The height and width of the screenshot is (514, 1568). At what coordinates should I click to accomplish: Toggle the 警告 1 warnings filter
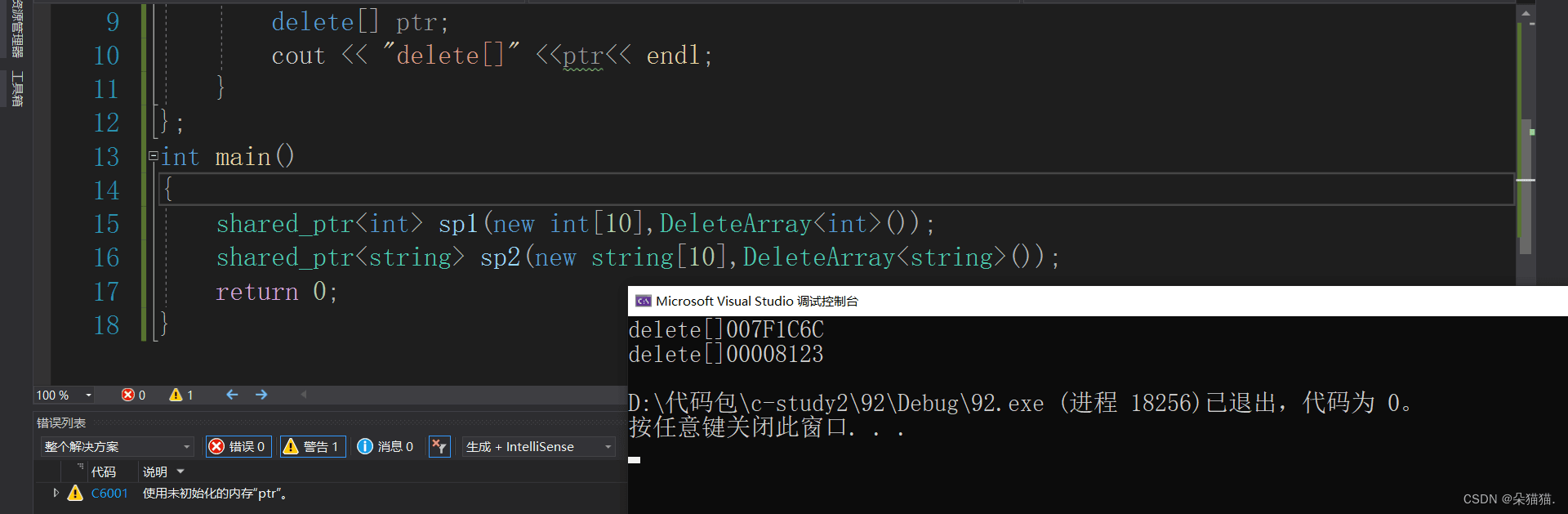(313, 446)
